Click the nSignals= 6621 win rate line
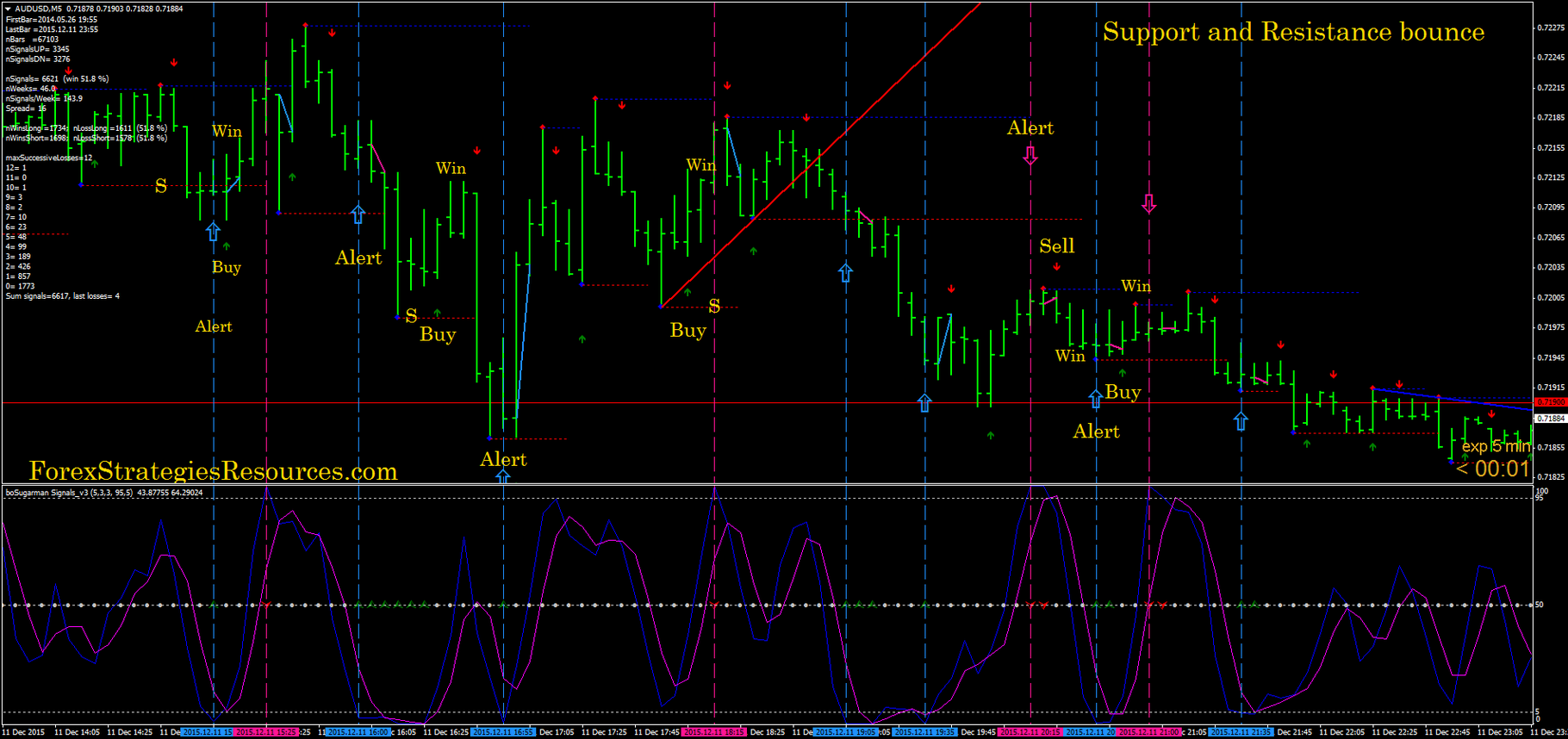Screen dimensions: 1568x739 click(x=57, y=78)
